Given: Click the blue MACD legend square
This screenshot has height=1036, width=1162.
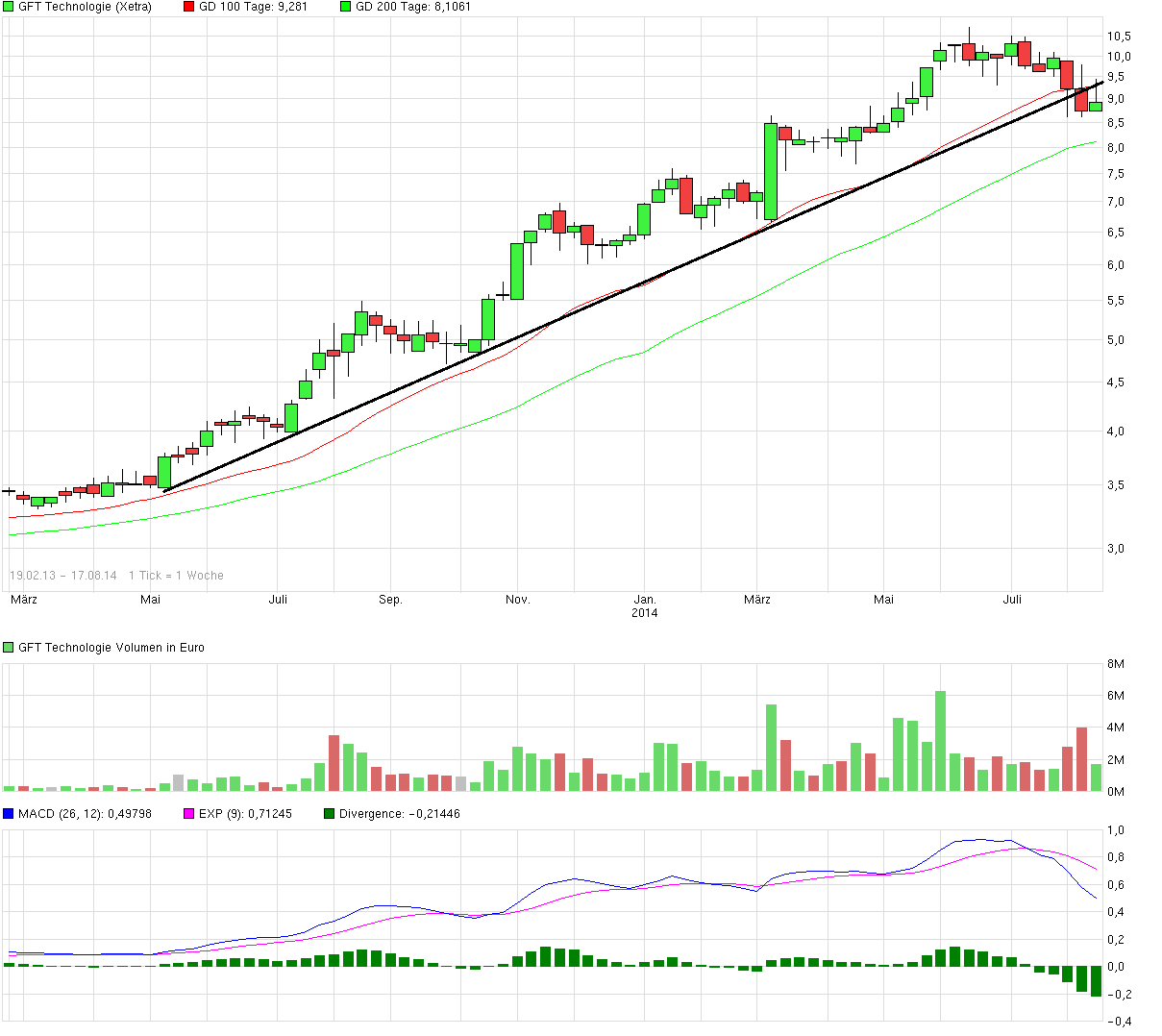Looking at the screenshot, I should click(8, 813).
